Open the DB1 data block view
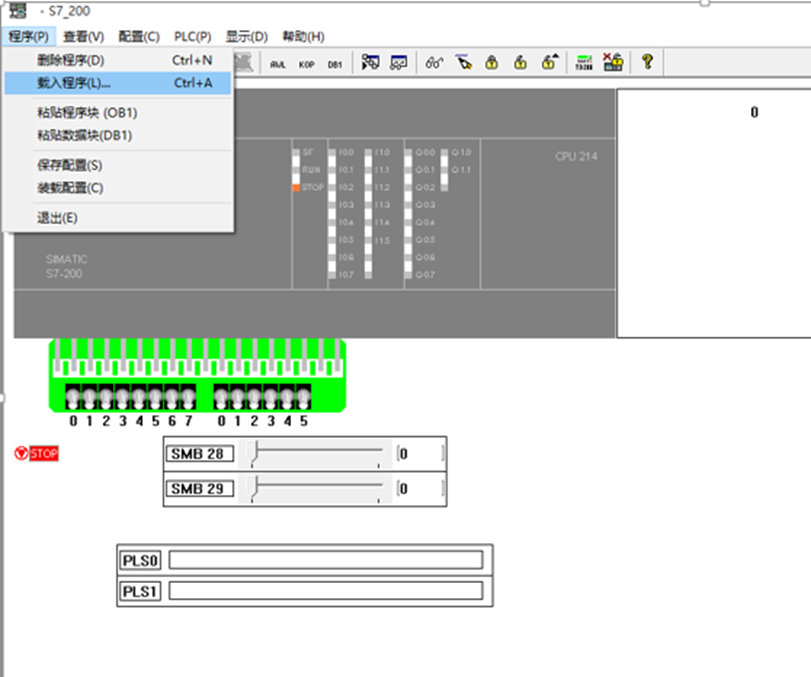 click(335, 64)
